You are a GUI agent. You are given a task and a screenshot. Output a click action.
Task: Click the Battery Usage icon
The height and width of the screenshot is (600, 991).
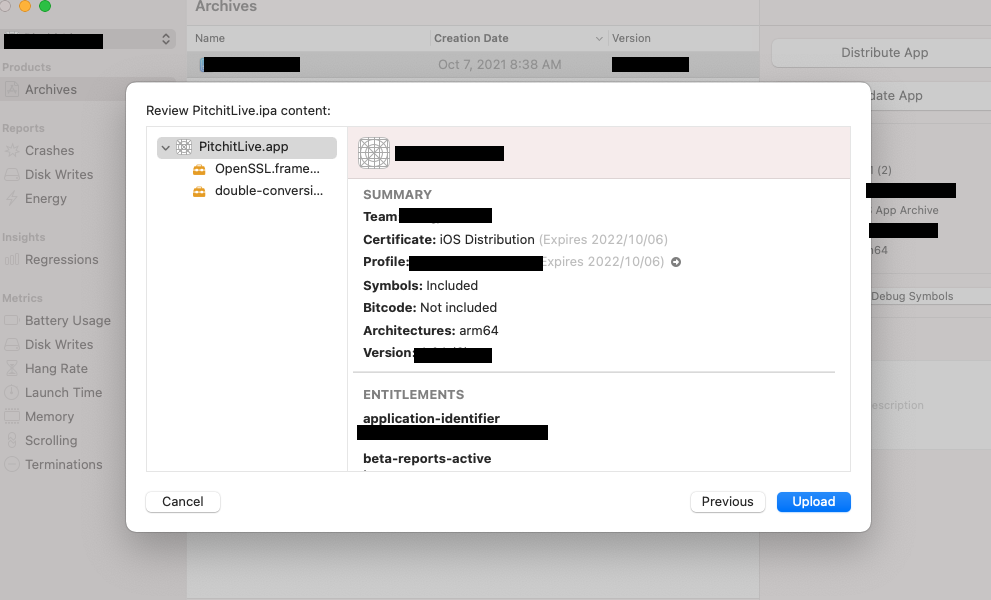click(x=11, y=321)
